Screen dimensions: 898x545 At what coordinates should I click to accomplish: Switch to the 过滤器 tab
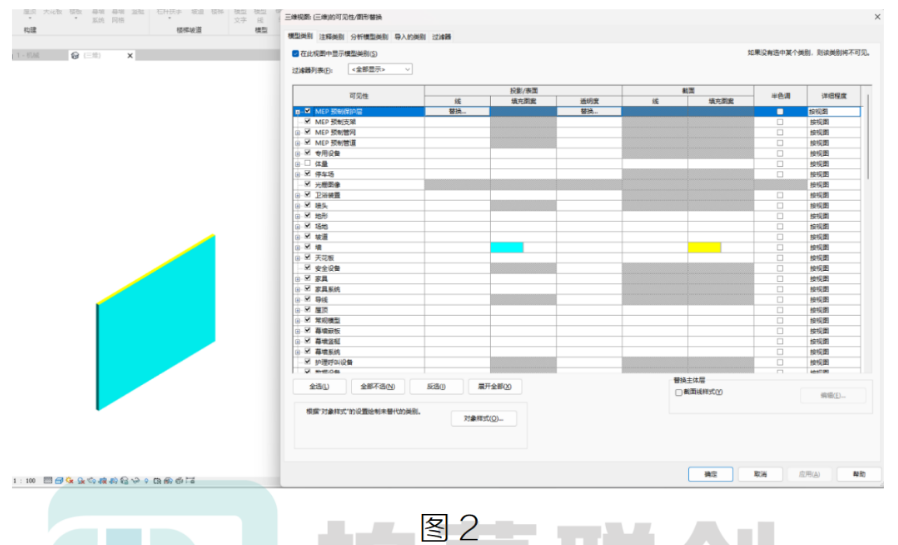(x=442, y=37)
